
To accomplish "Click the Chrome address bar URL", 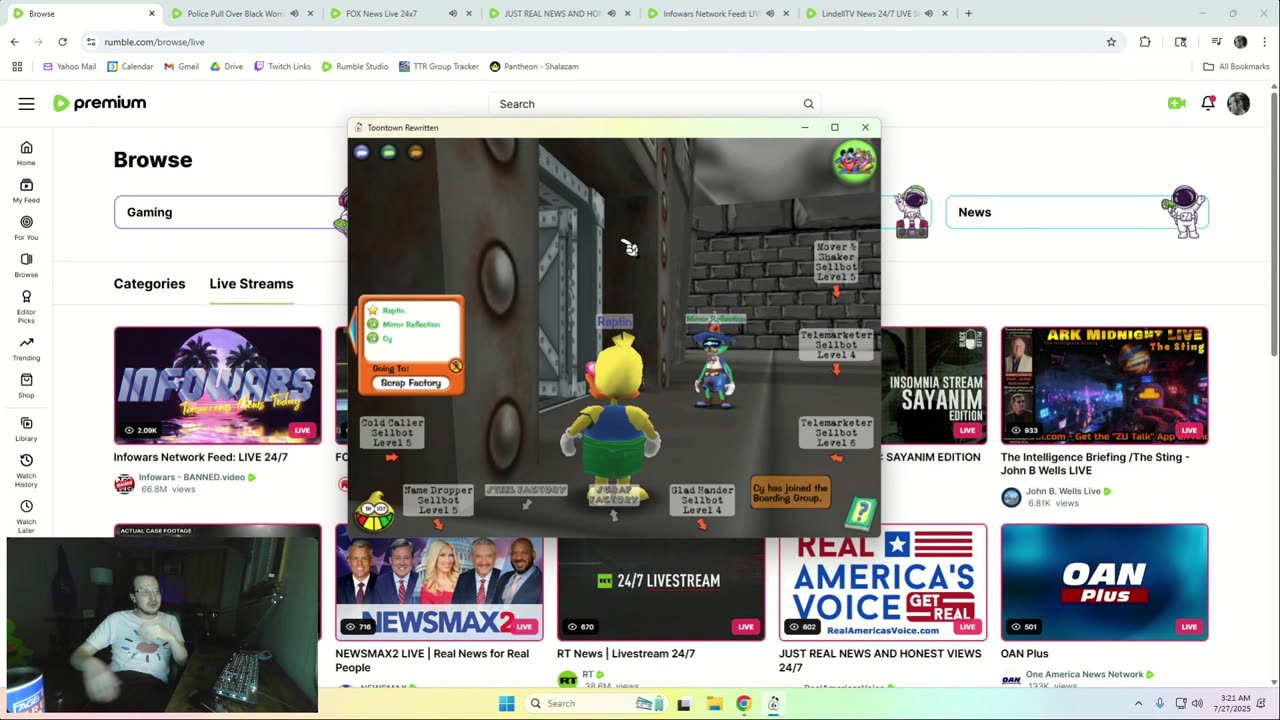I will tap(154, 42).
